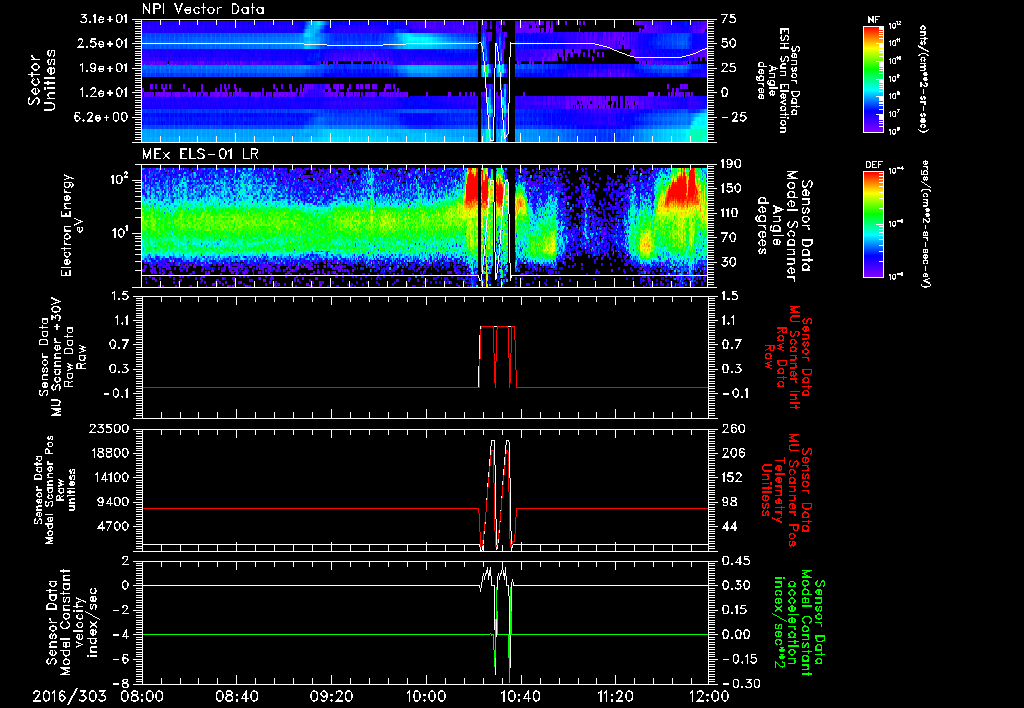1024x708 pixels.
Task: Click the 'MU Scanner +30V Raw Data' label
Action: pyautogui.click(x=63, y=358)
